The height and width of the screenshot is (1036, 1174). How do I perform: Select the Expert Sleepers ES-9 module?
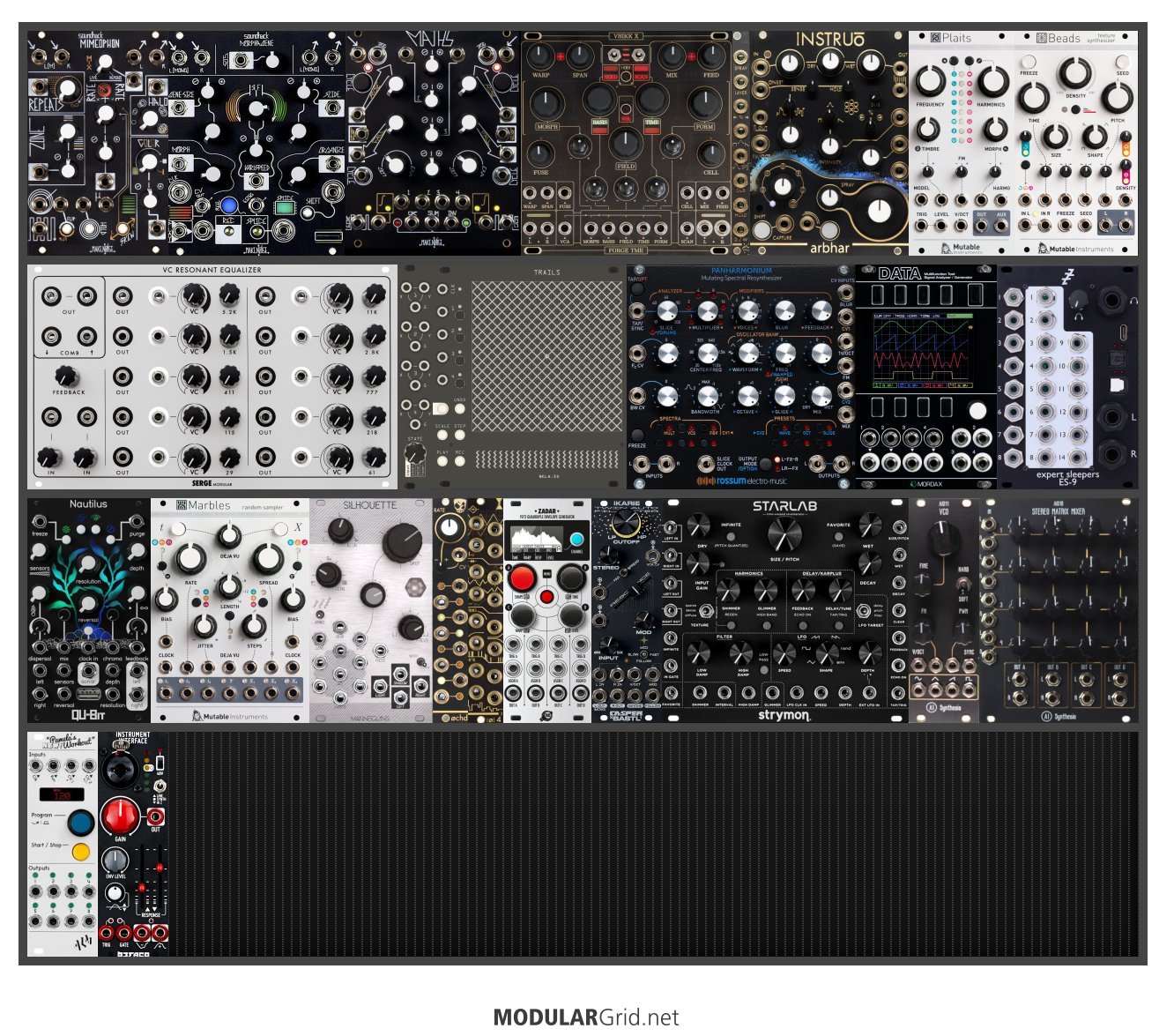point(1067,376)
